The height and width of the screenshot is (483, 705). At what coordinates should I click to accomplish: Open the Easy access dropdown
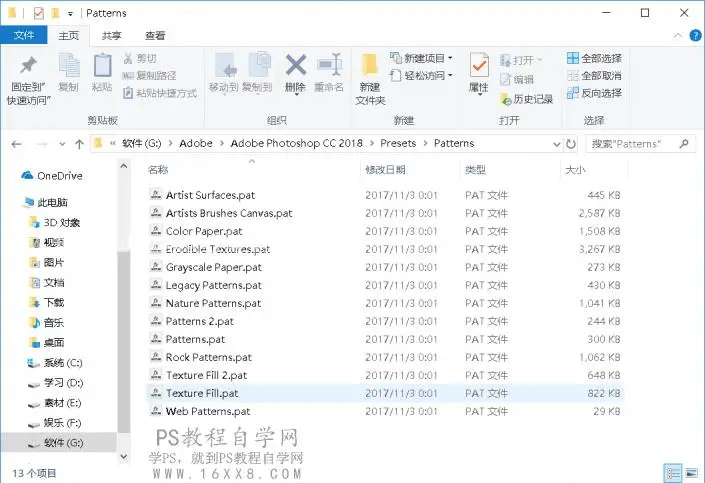click(421, 75)
